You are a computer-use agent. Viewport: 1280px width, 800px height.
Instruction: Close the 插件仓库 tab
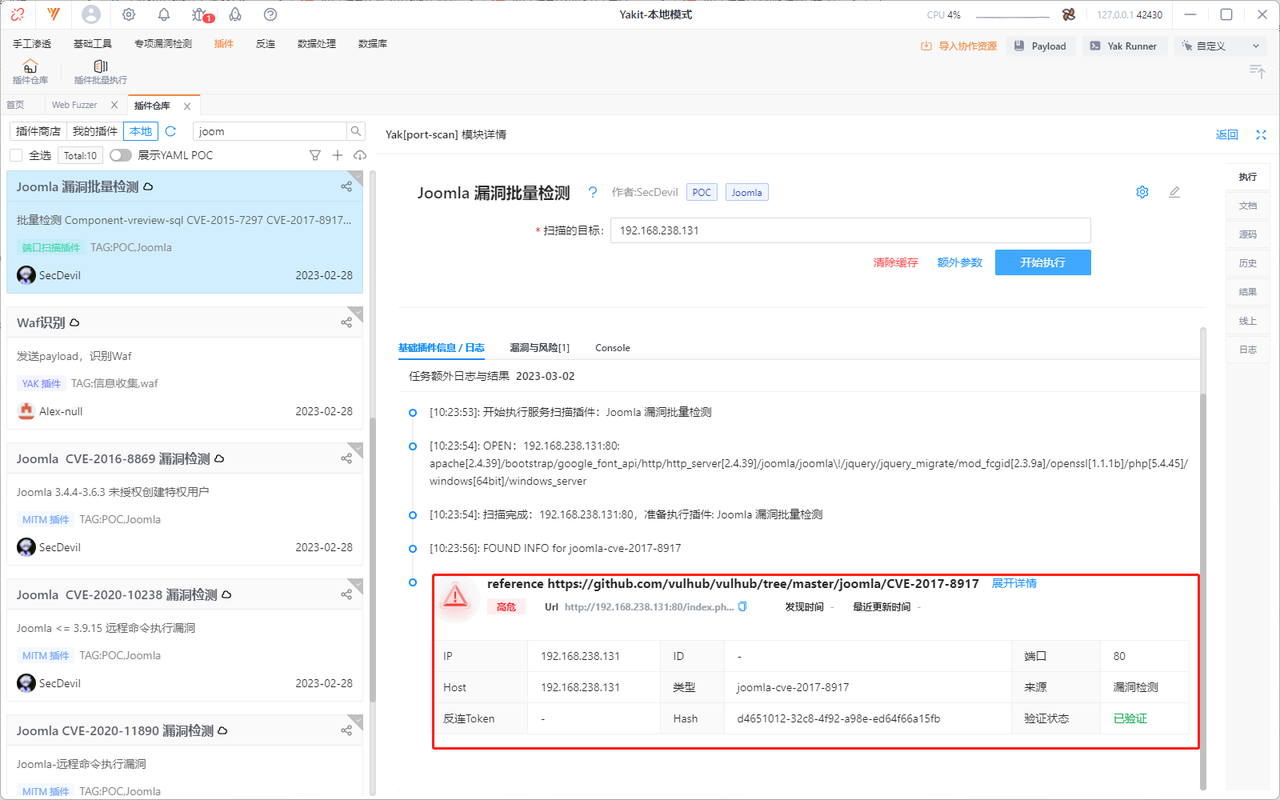point(187,105)
